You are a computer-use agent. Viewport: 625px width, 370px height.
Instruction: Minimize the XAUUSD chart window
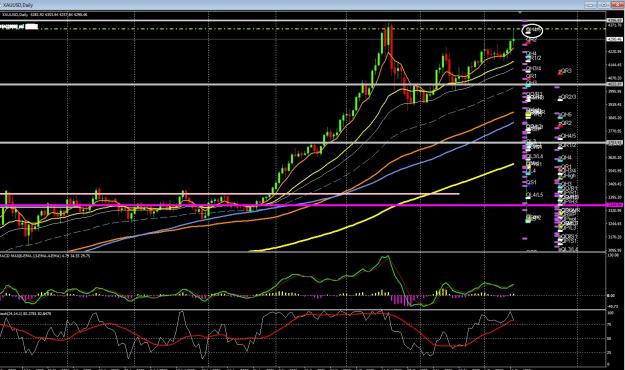tap(590, 5)
